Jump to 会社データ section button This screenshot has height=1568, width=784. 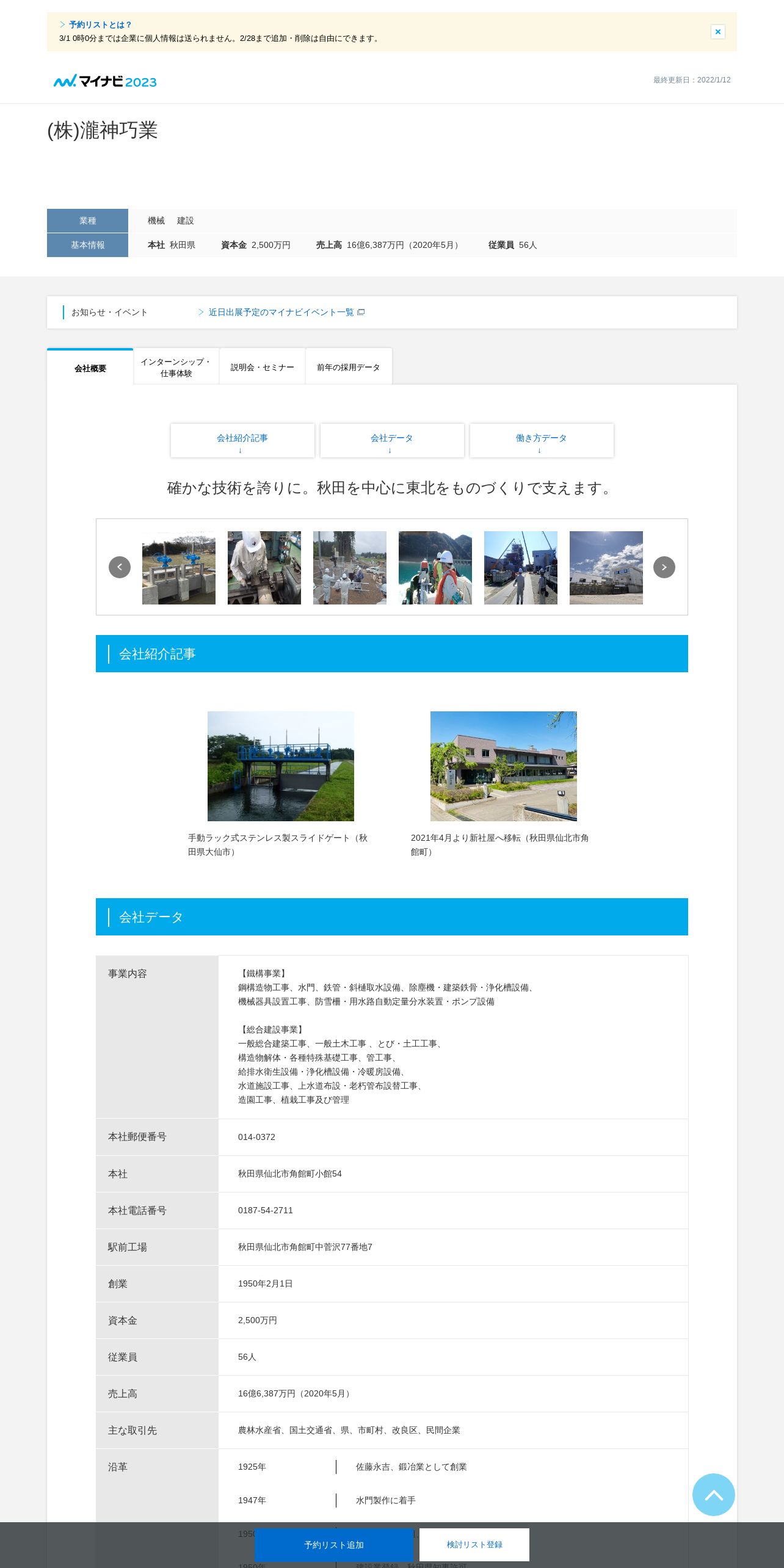point(392,441)
